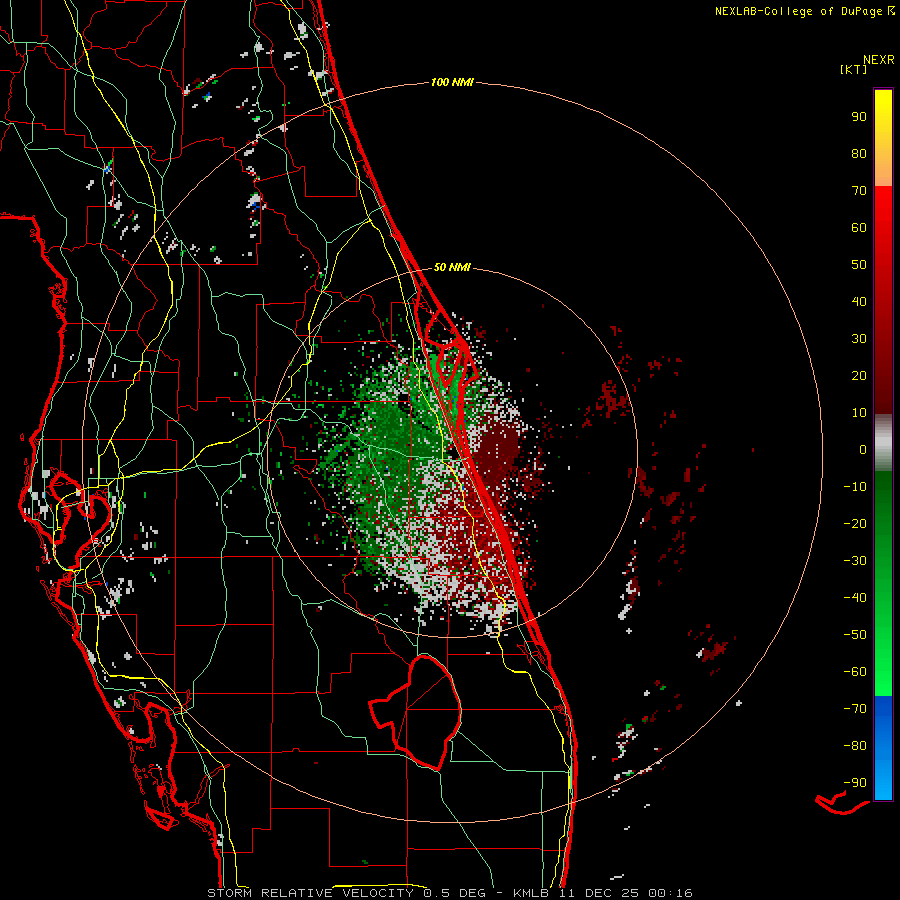The image size is (900, 900).
Task: Click the 20 scale value
Action: pyautogui.click(x=859, y=376)
